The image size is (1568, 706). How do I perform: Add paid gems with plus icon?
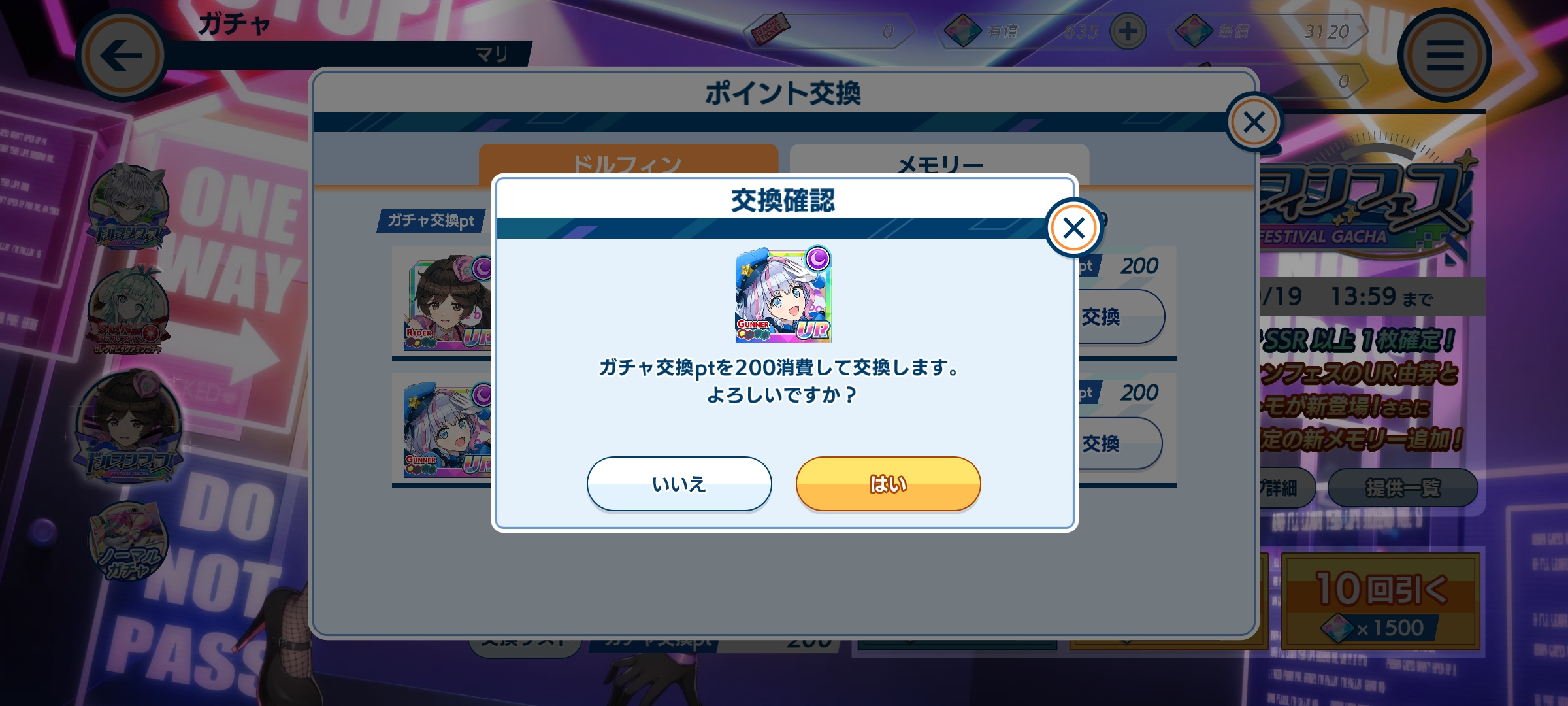[1128, 31]
